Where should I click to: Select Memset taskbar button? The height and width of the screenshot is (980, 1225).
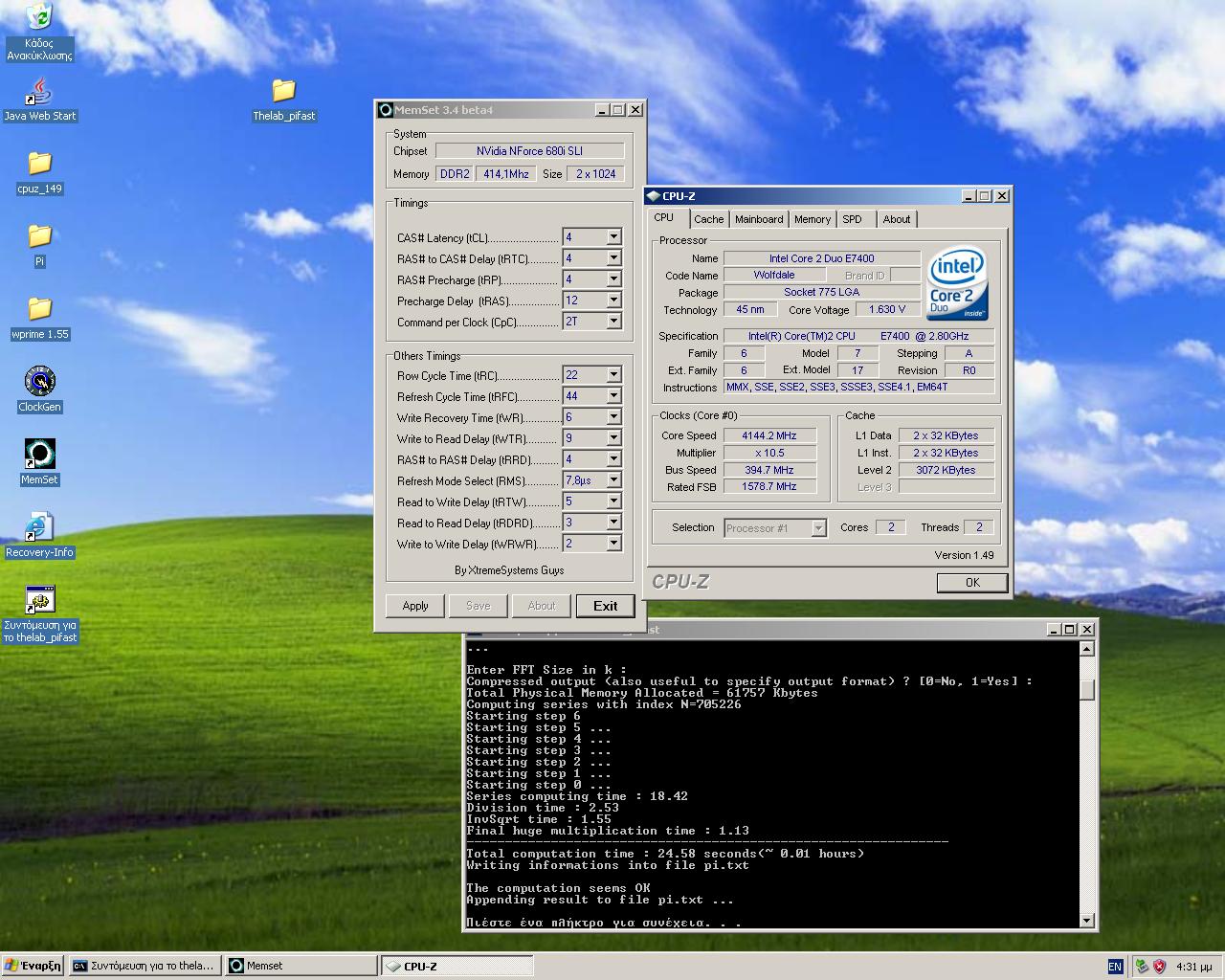[x=301, y=966]
